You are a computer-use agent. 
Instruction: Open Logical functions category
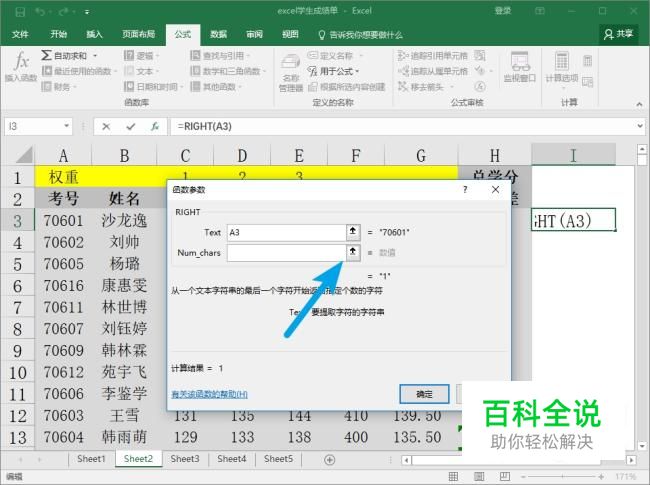pos(141,56)
